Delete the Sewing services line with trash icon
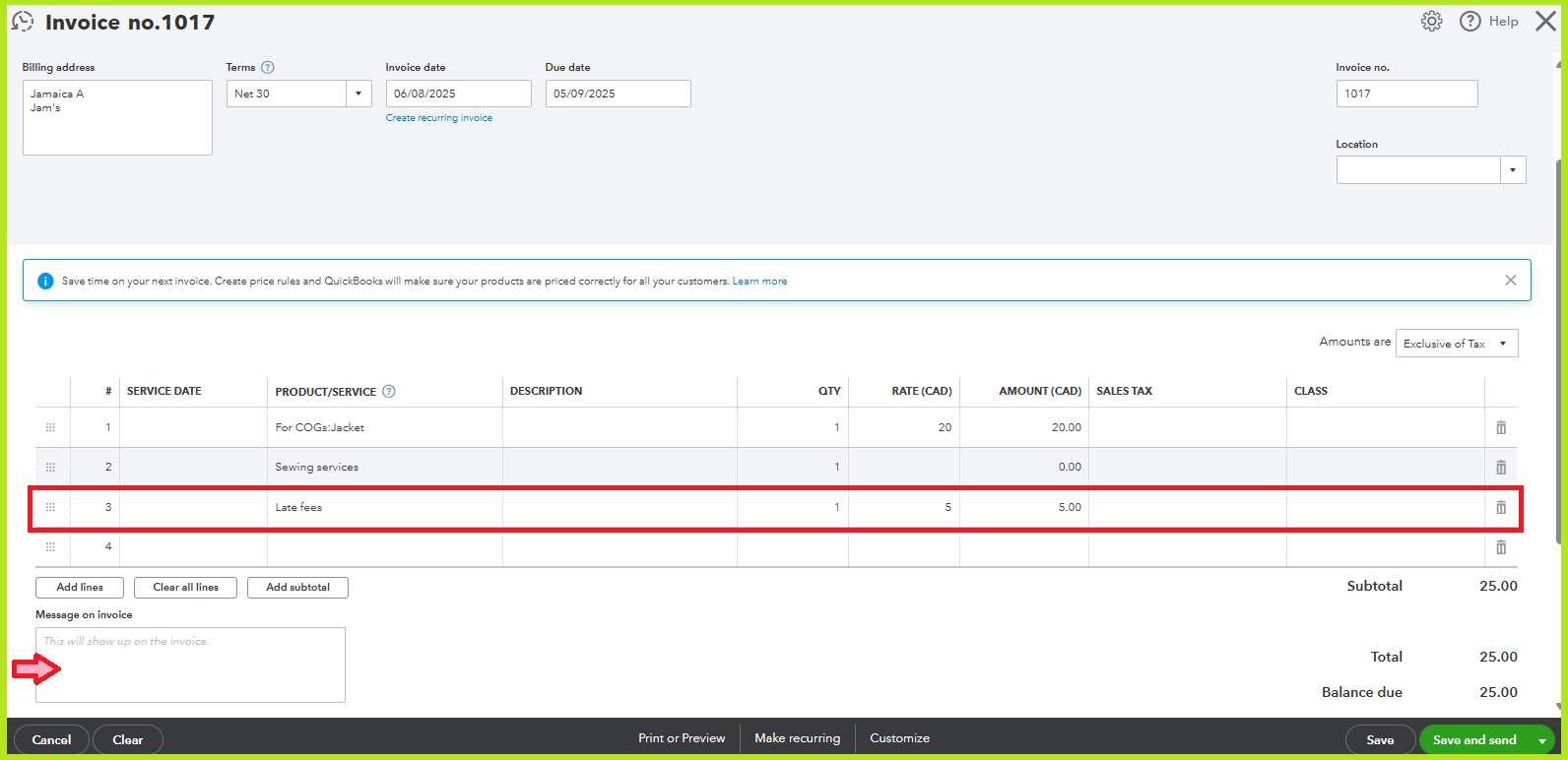 point(1501,468)
